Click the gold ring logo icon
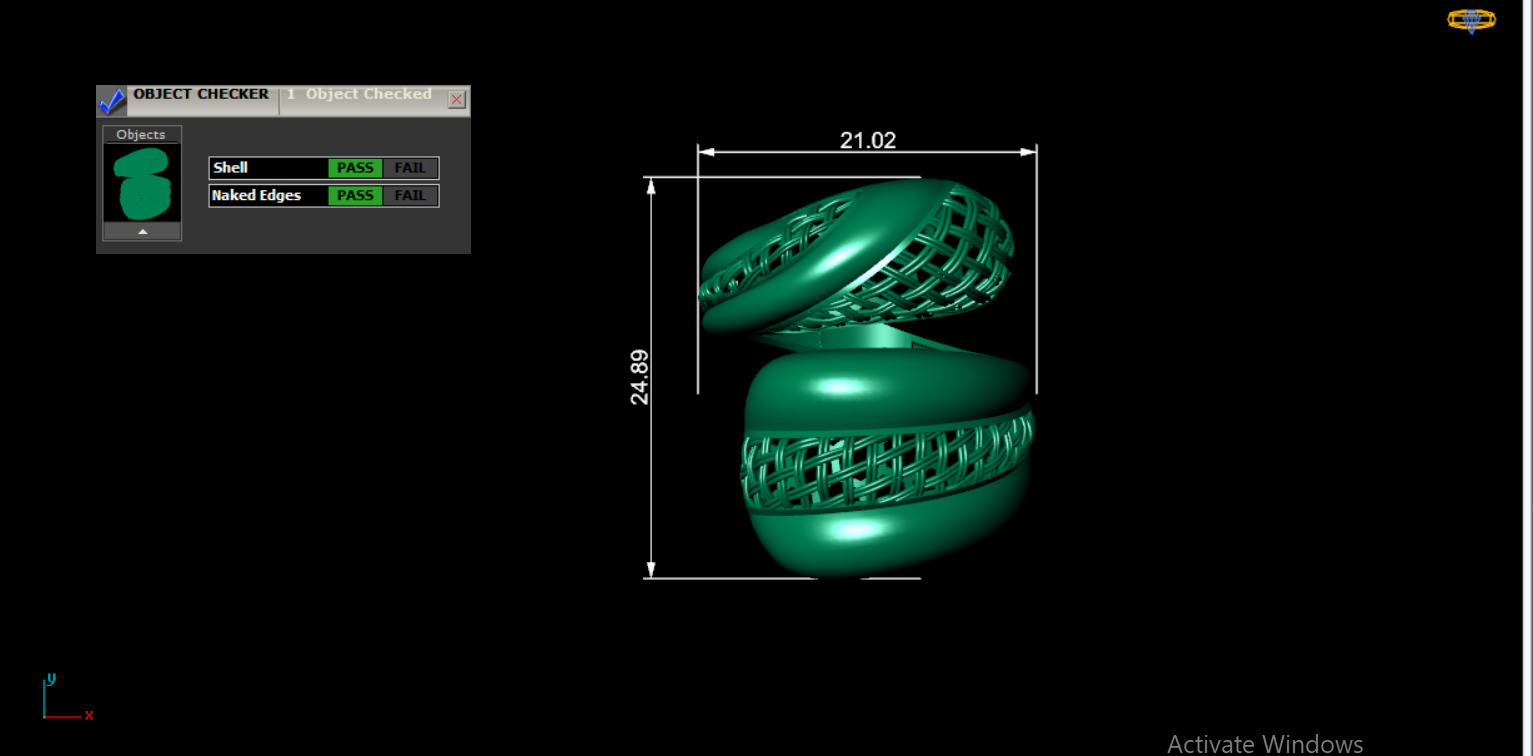Screen dimensions: 1533x756 (x=1471, y=20)
